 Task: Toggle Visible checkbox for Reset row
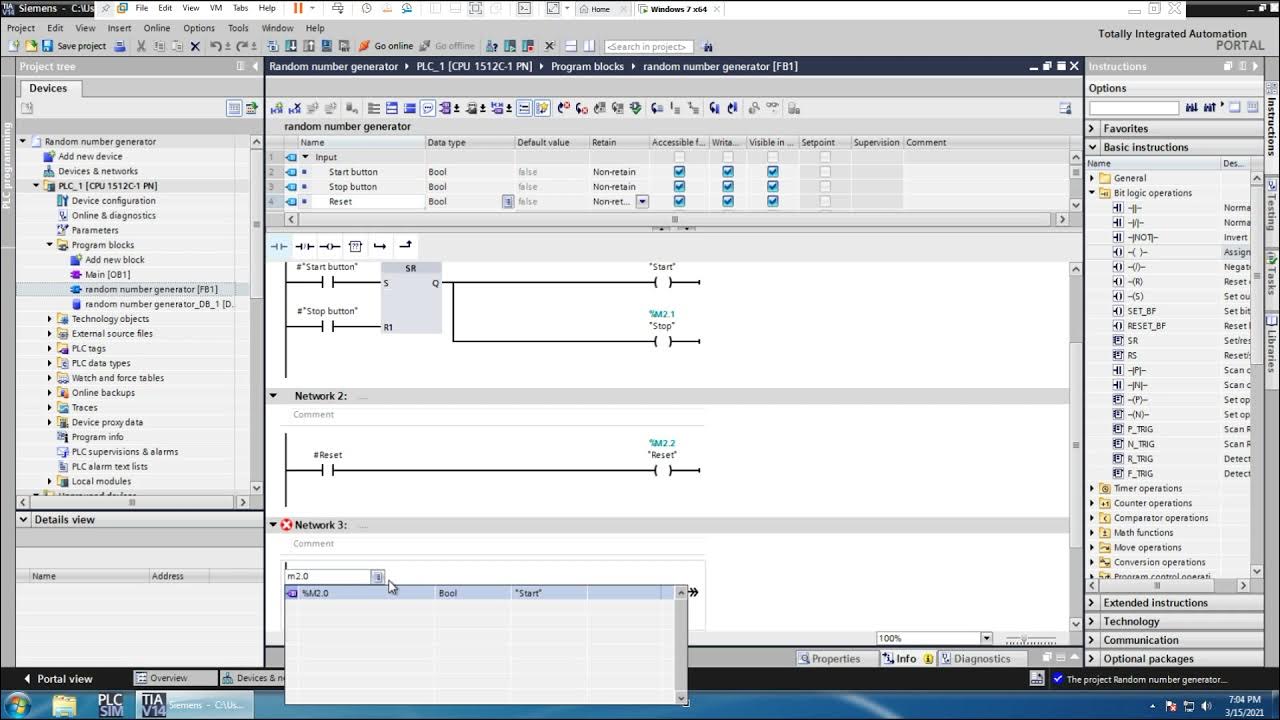click(772, 201)
